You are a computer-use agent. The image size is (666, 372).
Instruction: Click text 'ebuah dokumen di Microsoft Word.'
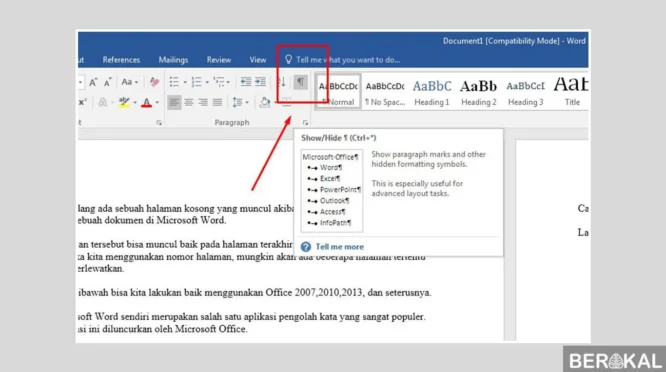152,220
